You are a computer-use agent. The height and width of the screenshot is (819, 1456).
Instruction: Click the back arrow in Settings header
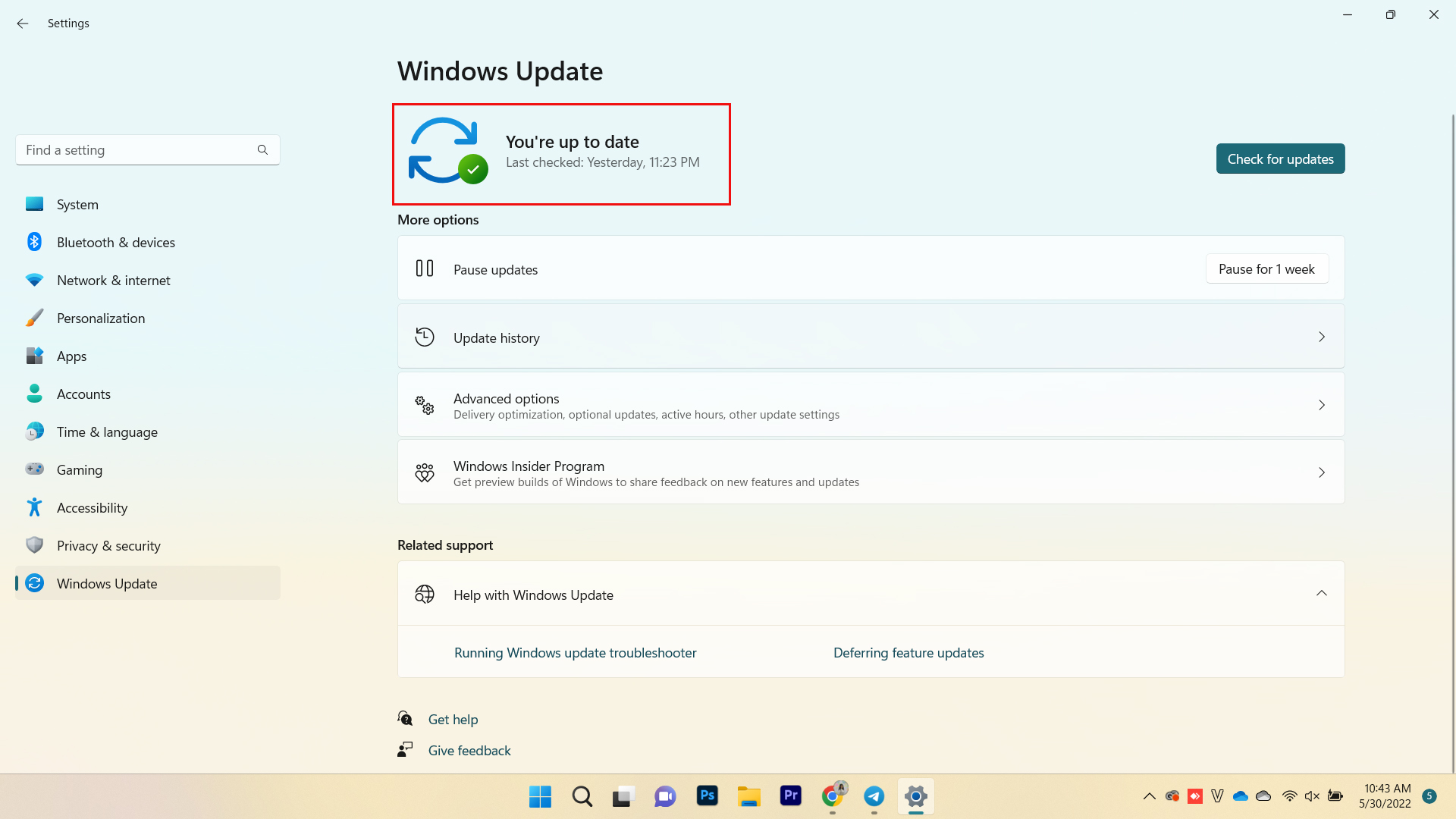point(23,24)
